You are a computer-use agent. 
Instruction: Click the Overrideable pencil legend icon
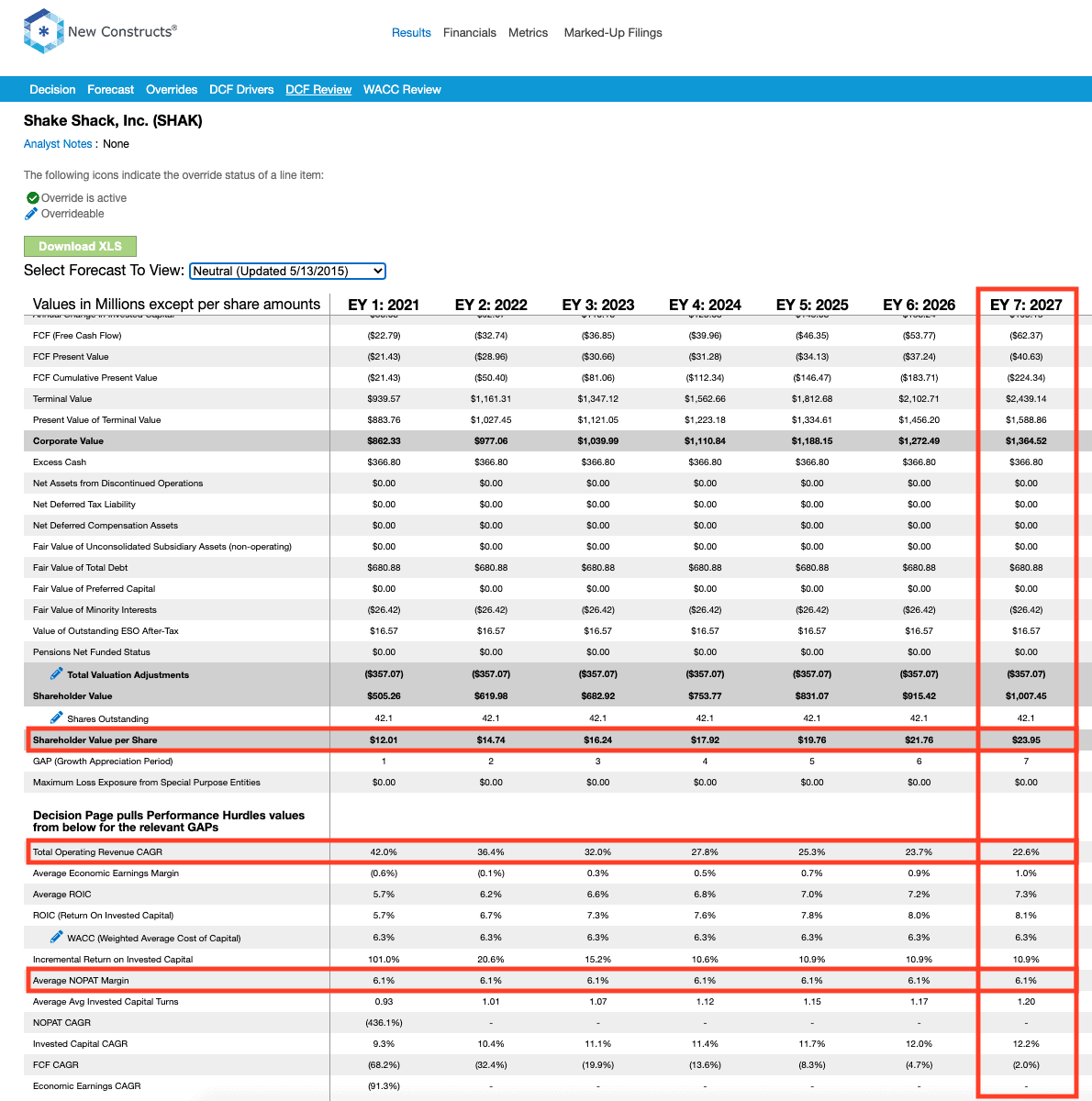coord(32,214)
